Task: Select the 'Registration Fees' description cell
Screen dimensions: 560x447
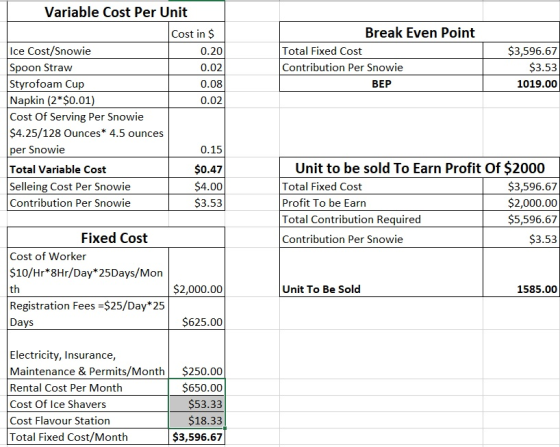Action: coord(88,313)
